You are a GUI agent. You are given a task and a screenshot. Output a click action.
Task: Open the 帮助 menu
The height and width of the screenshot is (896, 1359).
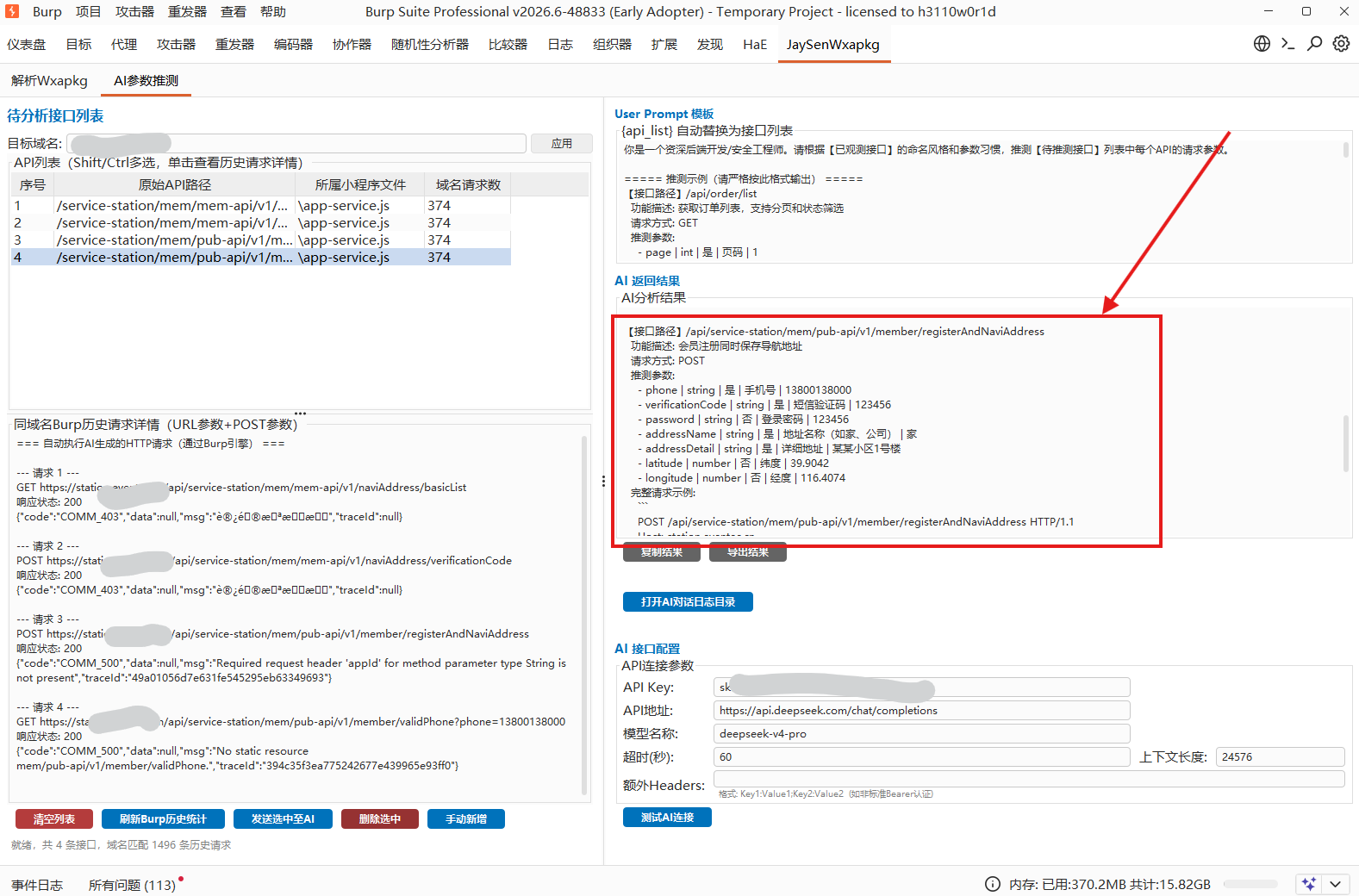click(273, 12)
